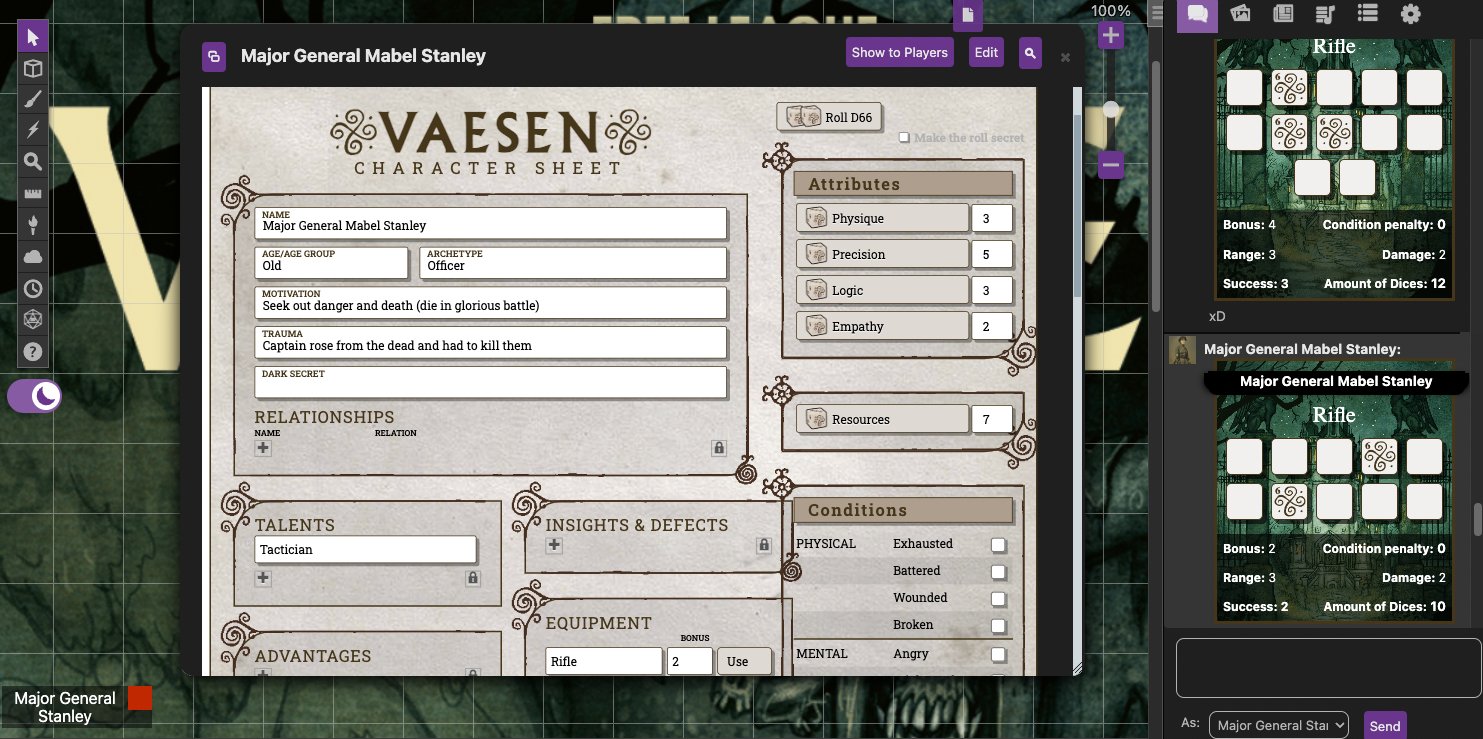
Task: Roll Empathy with its dice icon
Action: click(816, 326)
